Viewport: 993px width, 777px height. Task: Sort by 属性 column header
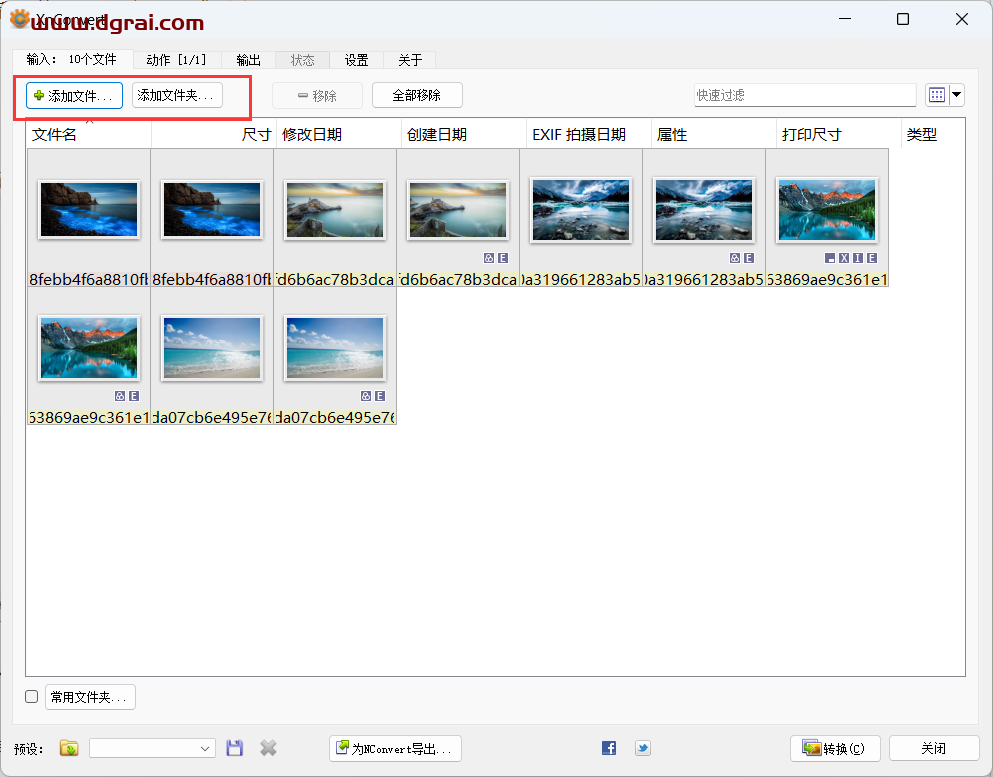point(713,134)
